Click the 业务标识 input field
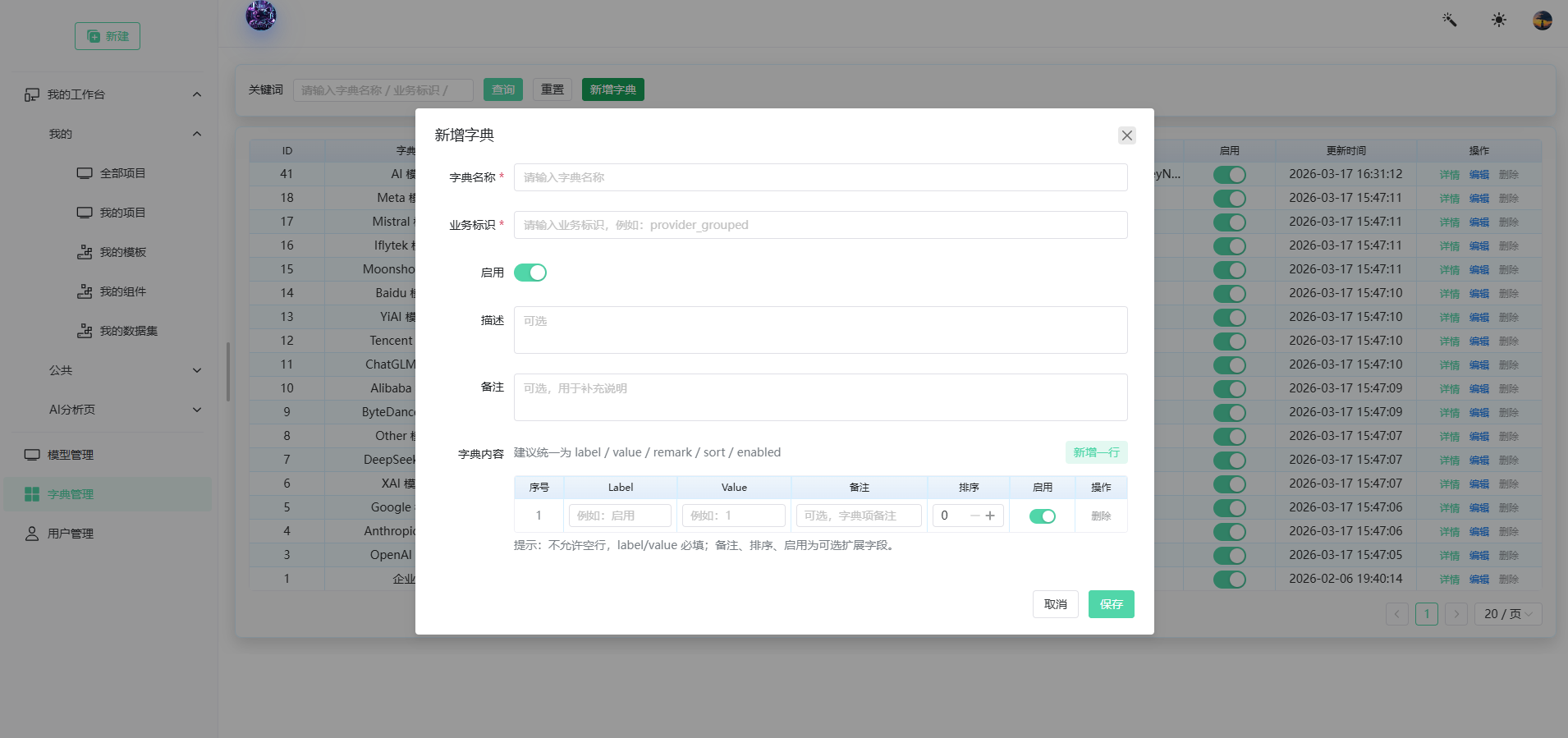This screenshot has width=1568, height=738. (x=821, y=225)
